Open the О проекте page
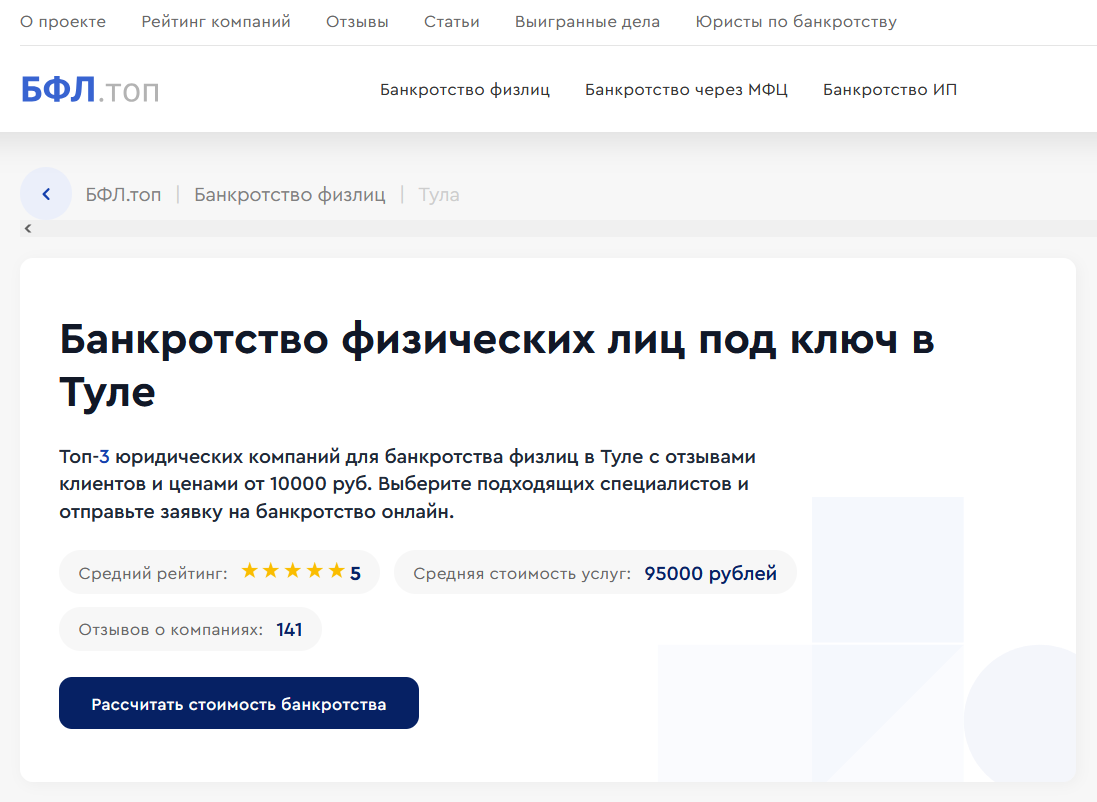The image size is (1097, 802). point(63,22)
